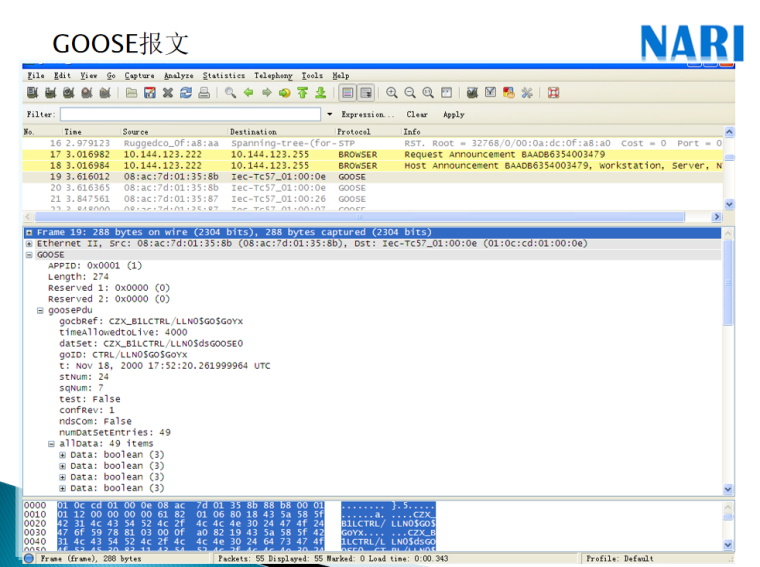Click the Print packets toolbar icon
760x567 pixels.
pyautogui.click(x=204, y=93)
